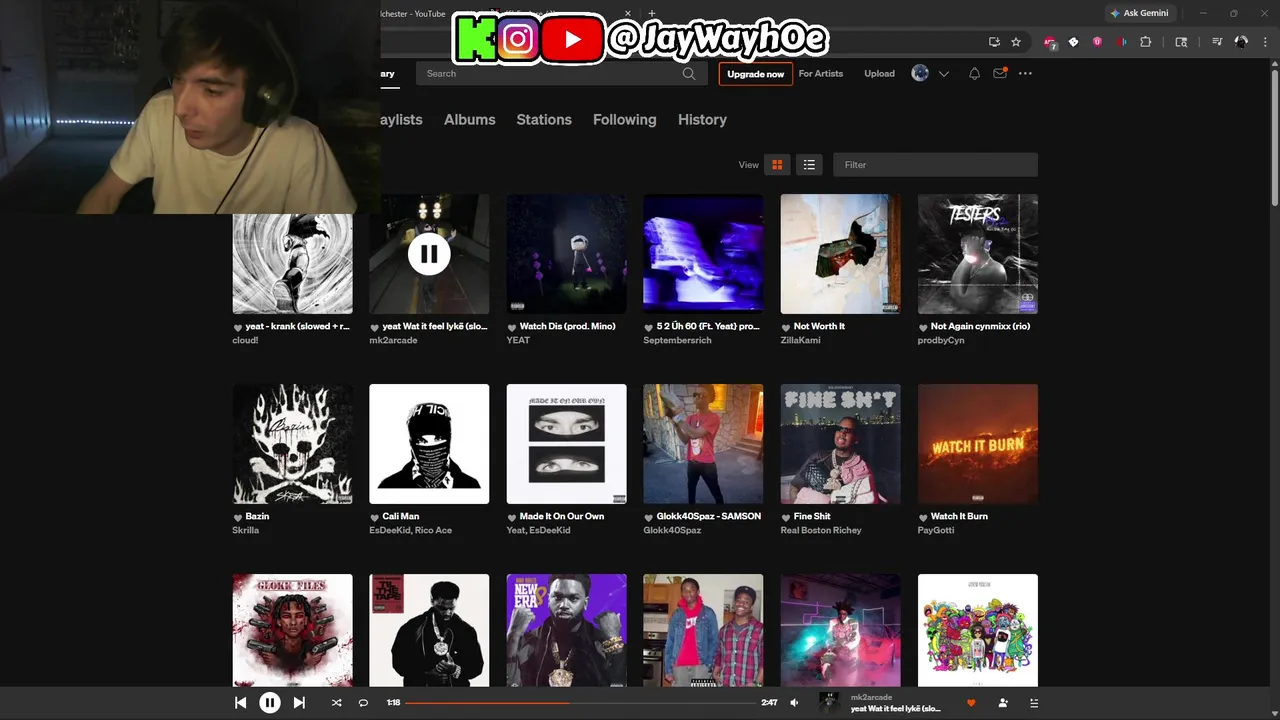Open the Fine Shit track title

812,516
